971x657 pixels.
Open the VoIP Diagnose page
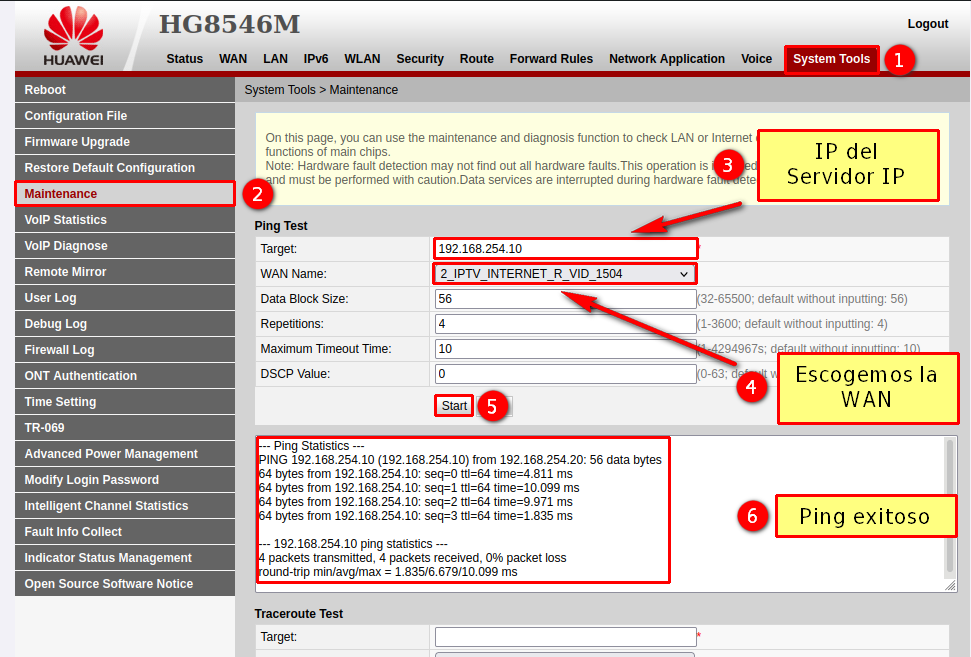point(66,246)
